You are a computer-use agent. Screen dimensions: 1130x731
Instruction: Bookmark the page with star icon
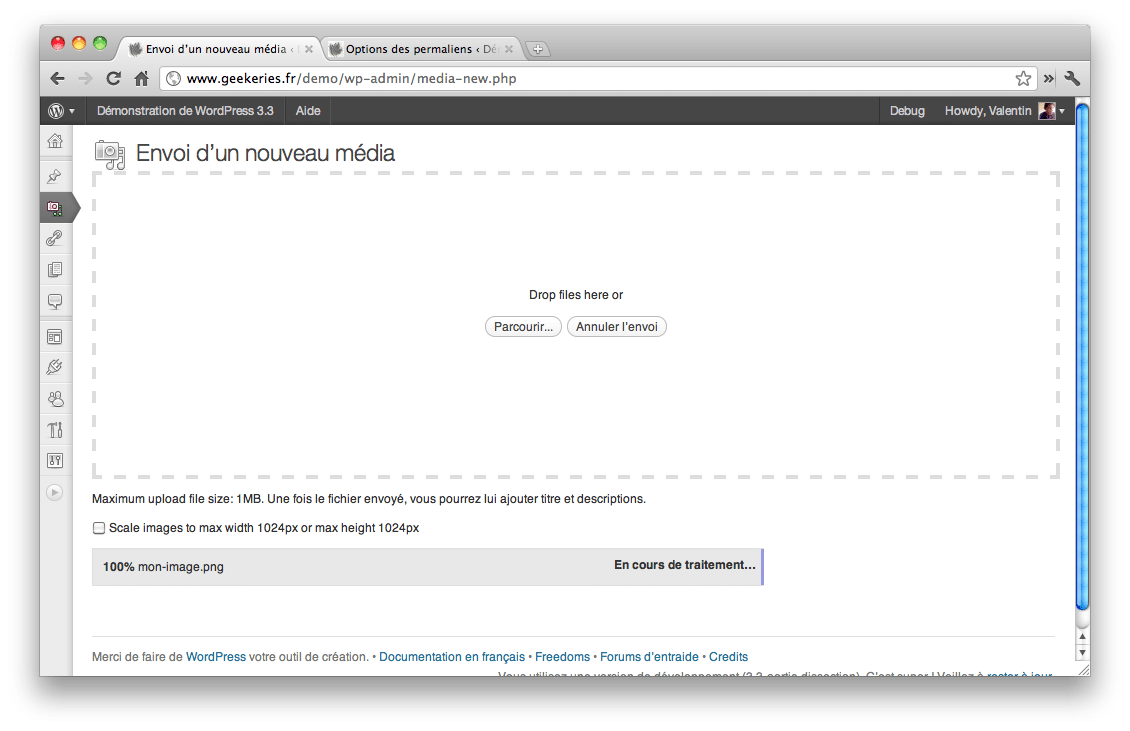click(x=1023, y=79)
